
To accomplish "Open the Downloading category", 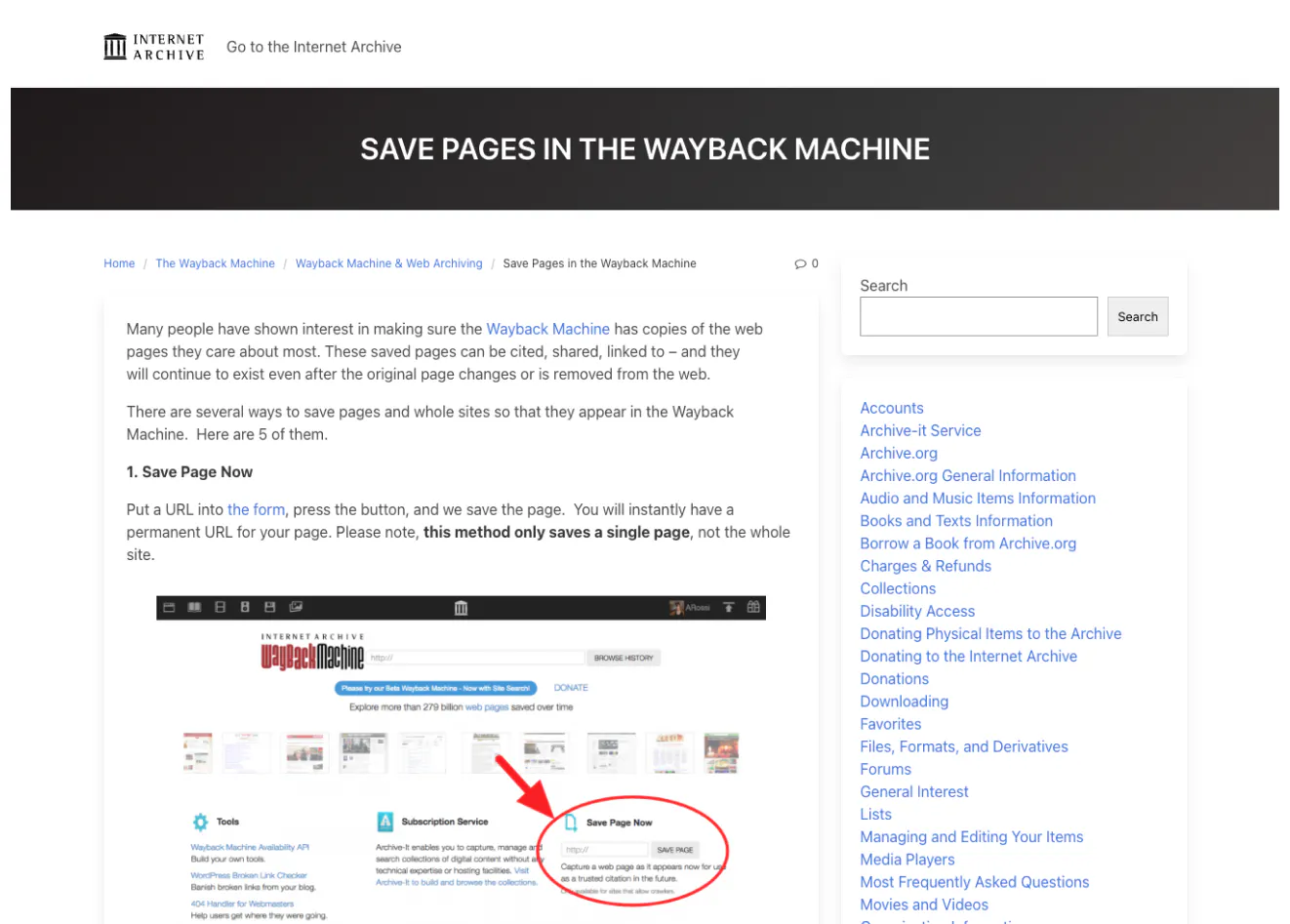I will (x=904, y=701).
